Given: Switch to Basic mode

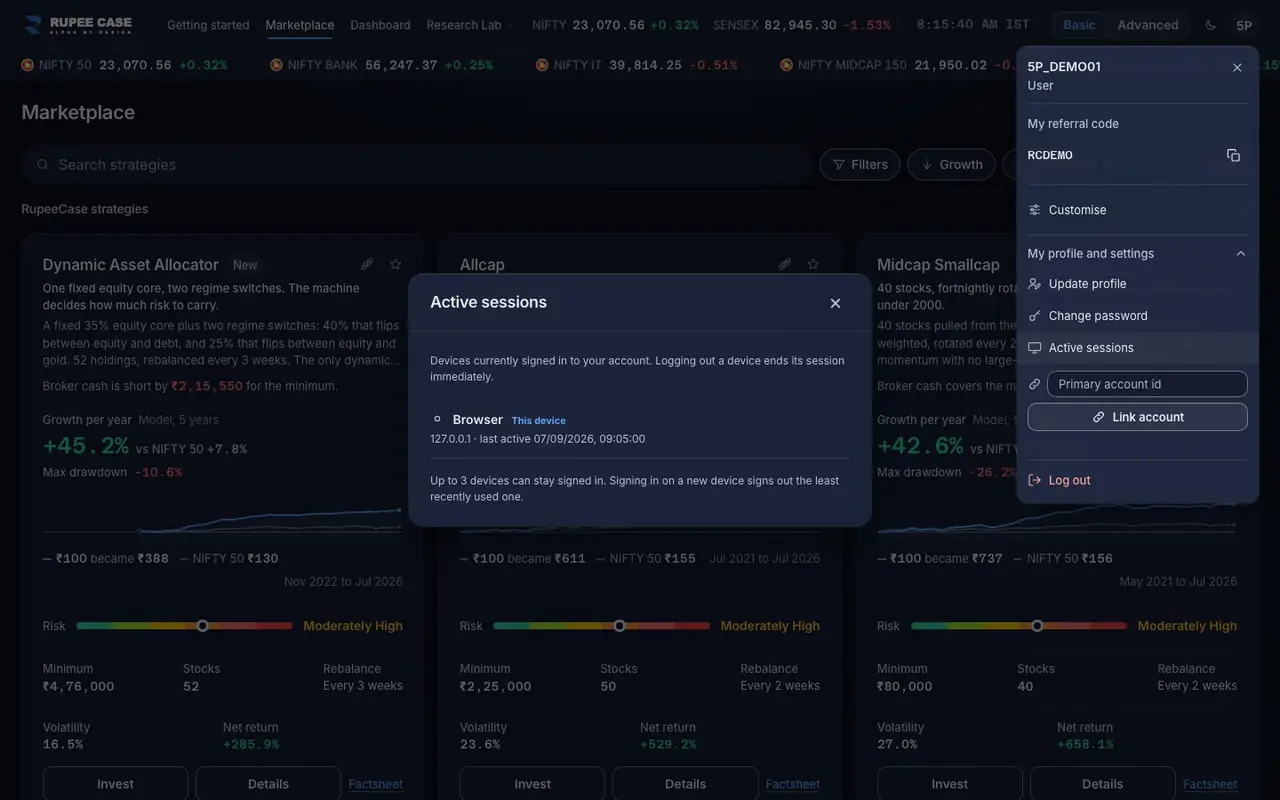Looking at the screenshot, I should click(1079, 25).
